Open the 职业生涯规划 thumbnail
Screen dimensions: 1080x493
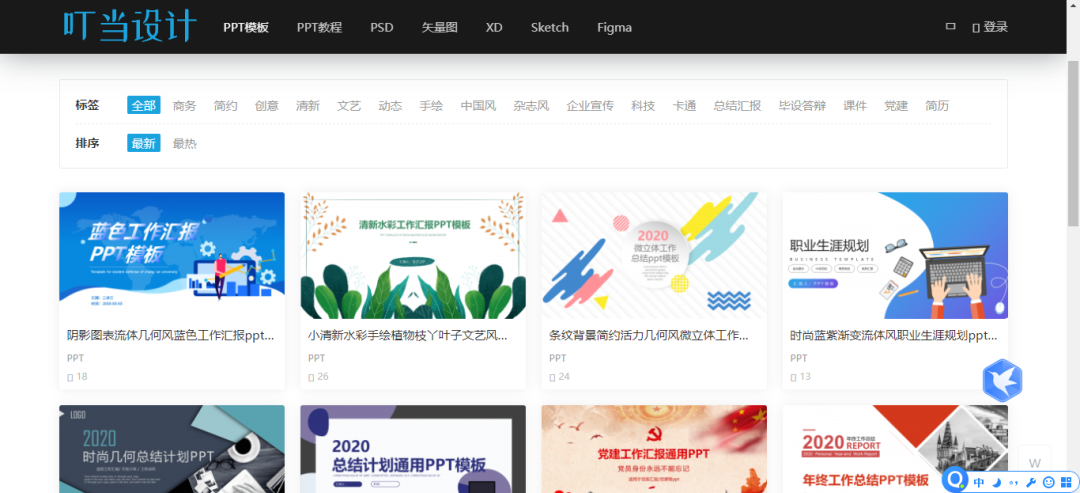[895, 255]
